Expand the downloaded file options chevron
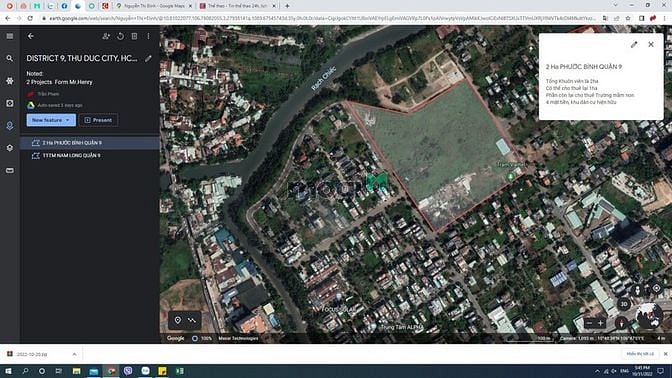 tap(75, 354)
